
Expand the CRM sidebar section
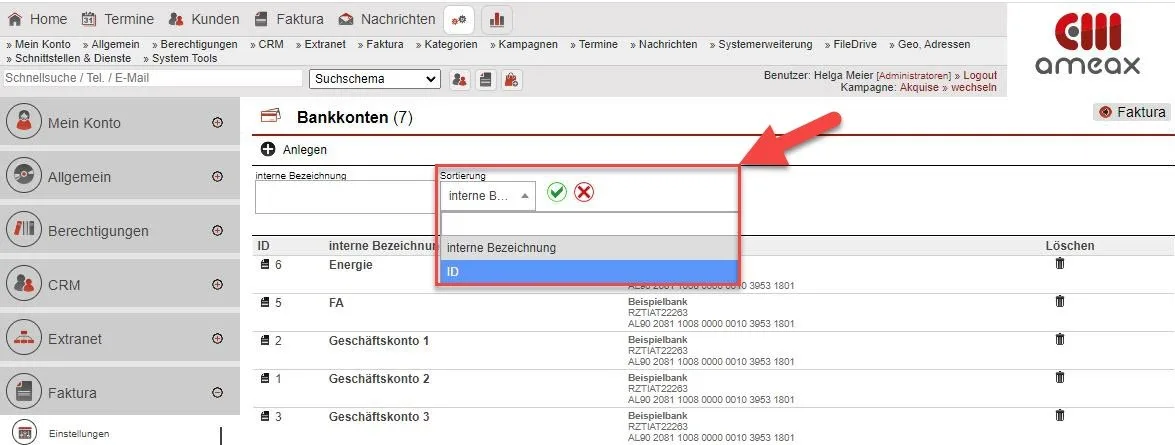point(217,285)
